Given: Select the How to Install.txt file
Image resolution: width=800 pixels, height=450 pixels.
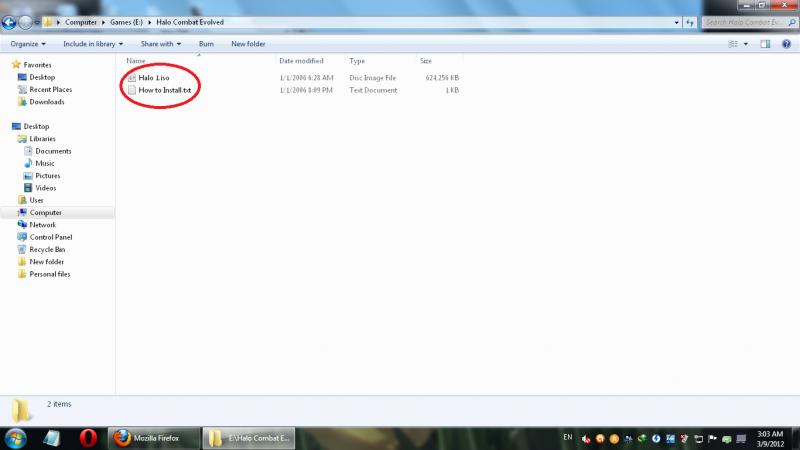Looking at the screenshot, I should 164,90.
